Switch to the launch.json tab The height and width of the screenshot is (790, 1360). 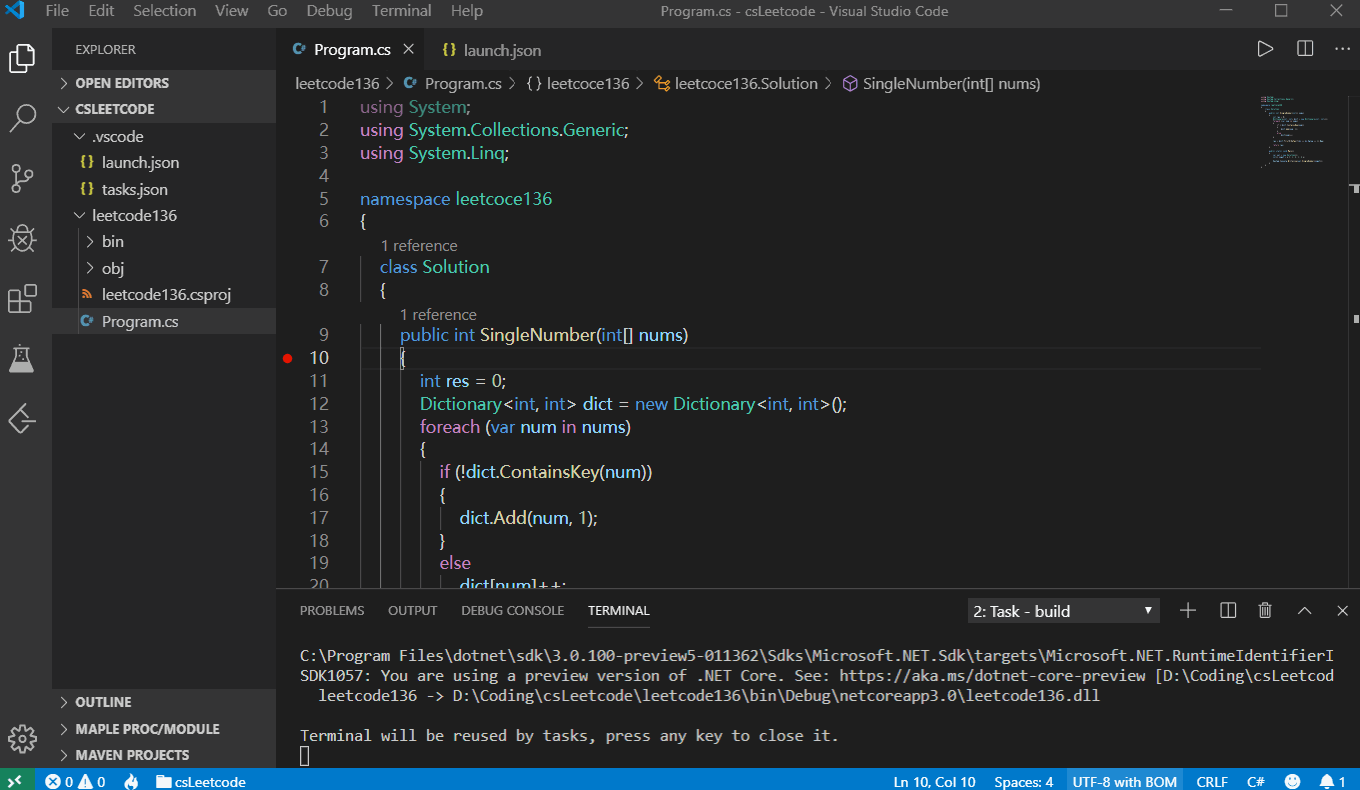[499, 48]
